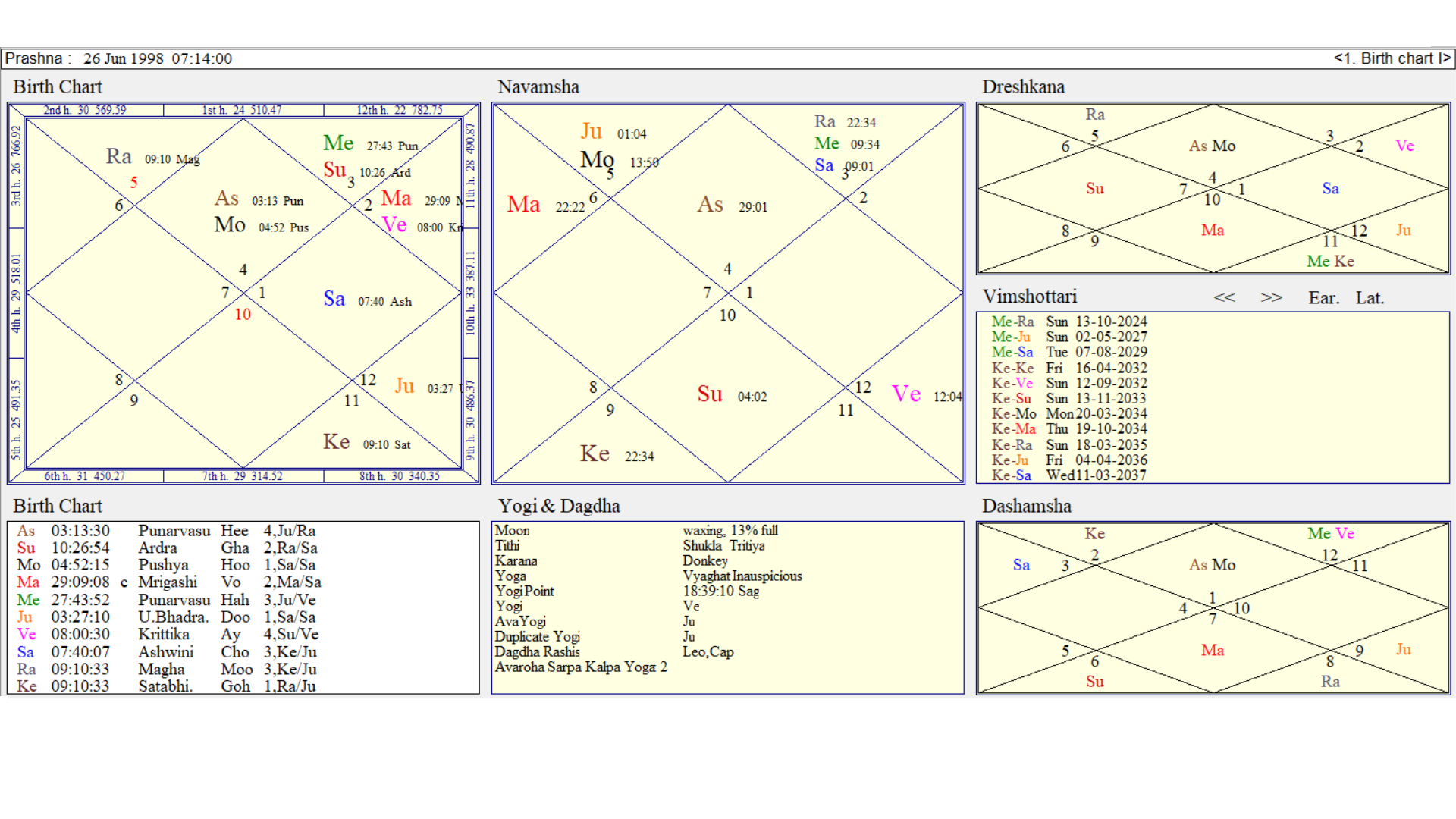This screenshot has width=1456, height=819.
Task: Click Ketu 'Ke' in the Birth Chart diagram
Action: coord(336,442)
